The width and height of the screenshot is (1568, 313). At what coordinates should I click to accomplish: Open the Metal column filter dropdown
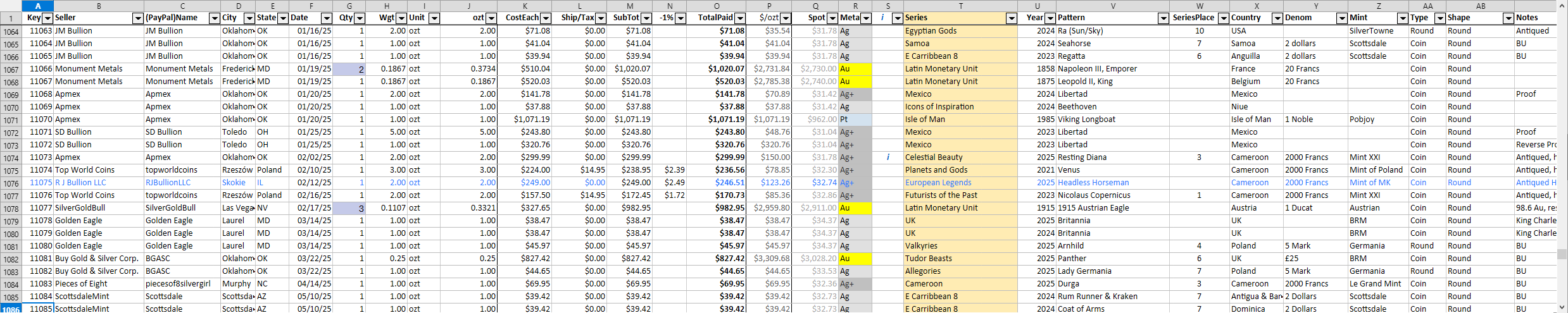point(866,18)
